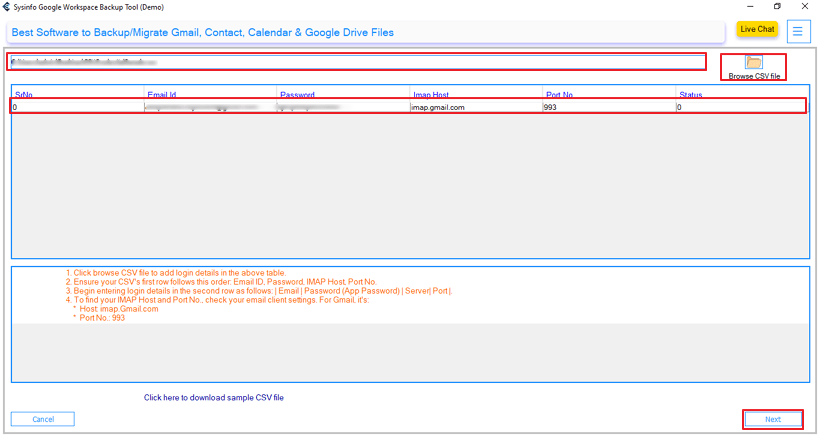Restore down the application window
820x437 pixels.
tap(777, 6)
